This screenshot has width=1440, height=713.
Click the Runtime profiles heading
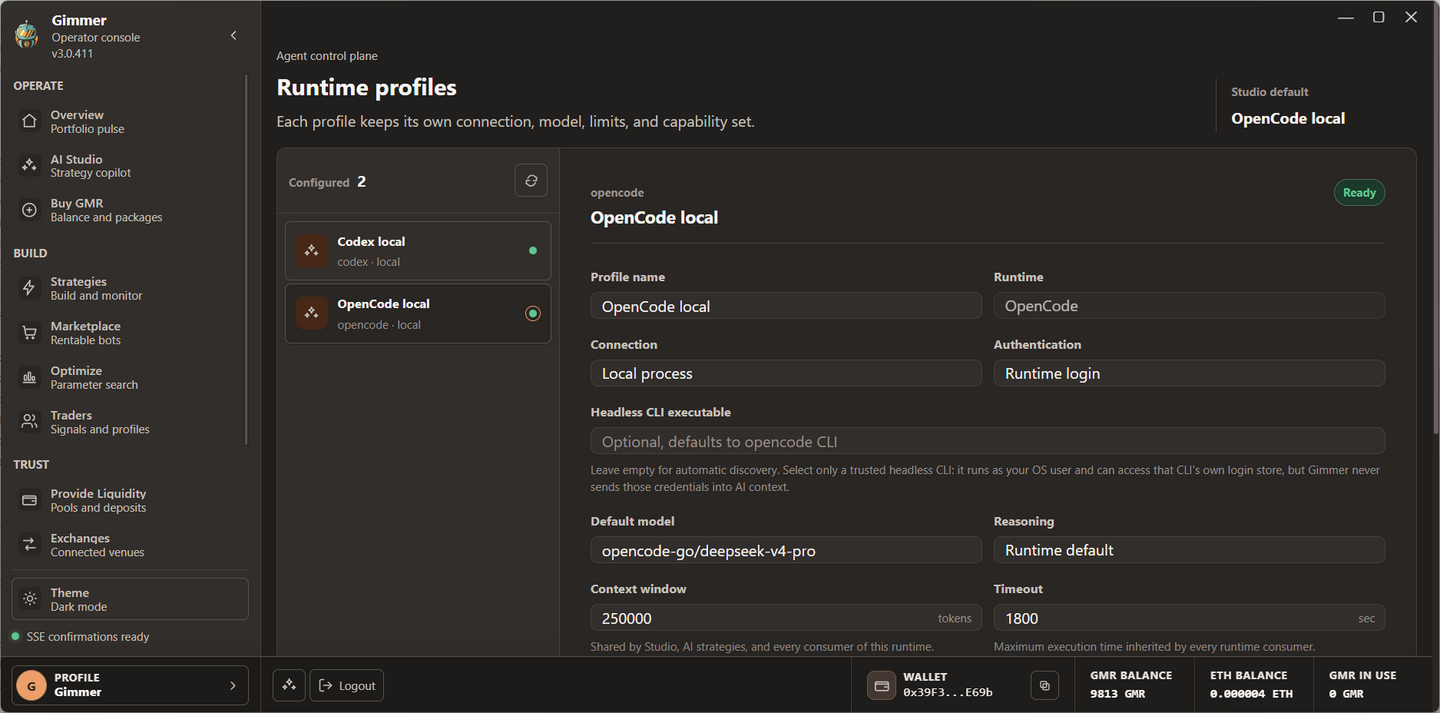click(366, 87)
